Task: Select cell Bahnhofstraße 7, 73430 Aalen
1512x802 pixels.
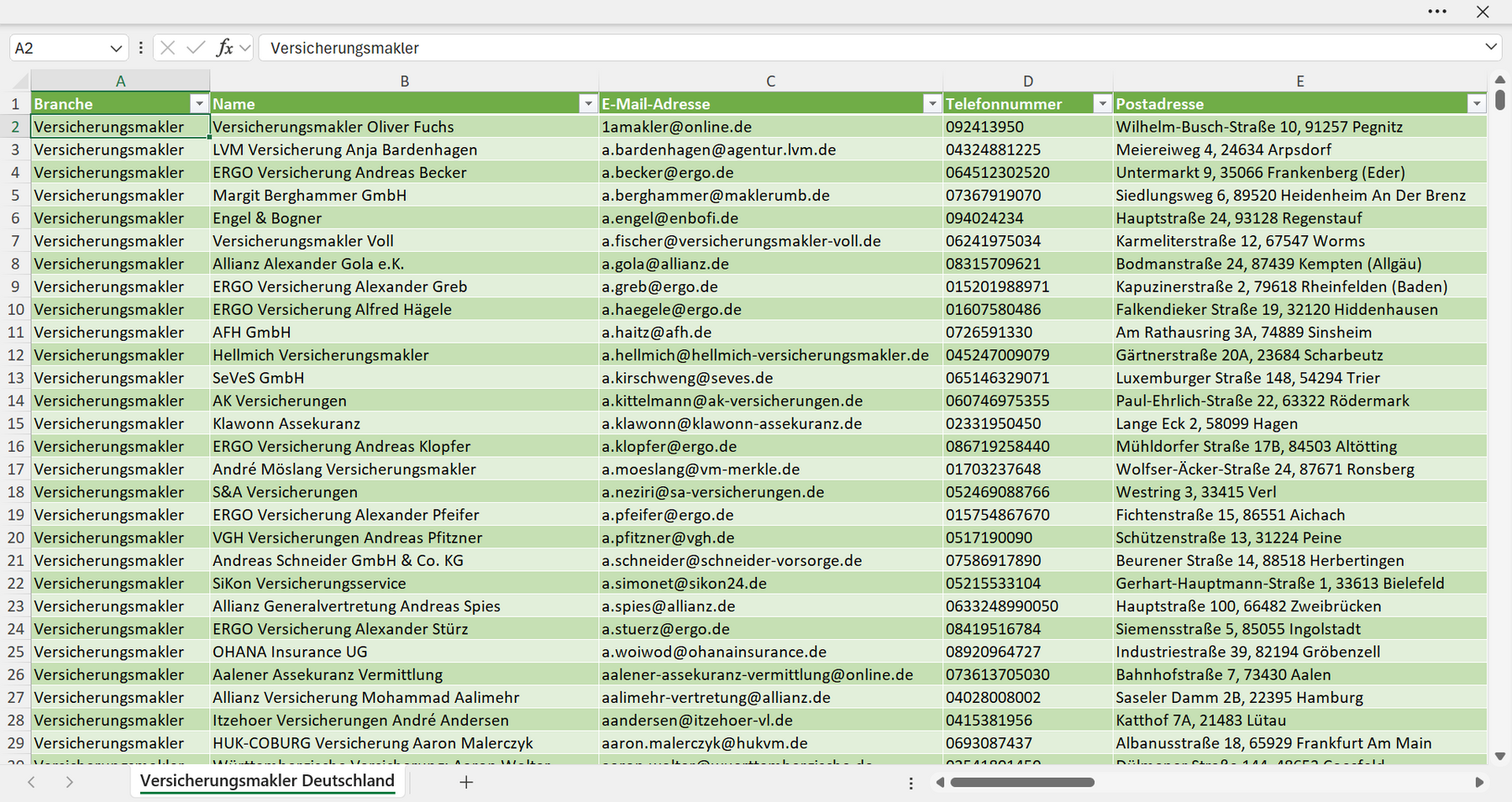Action: pos(1299,674)
